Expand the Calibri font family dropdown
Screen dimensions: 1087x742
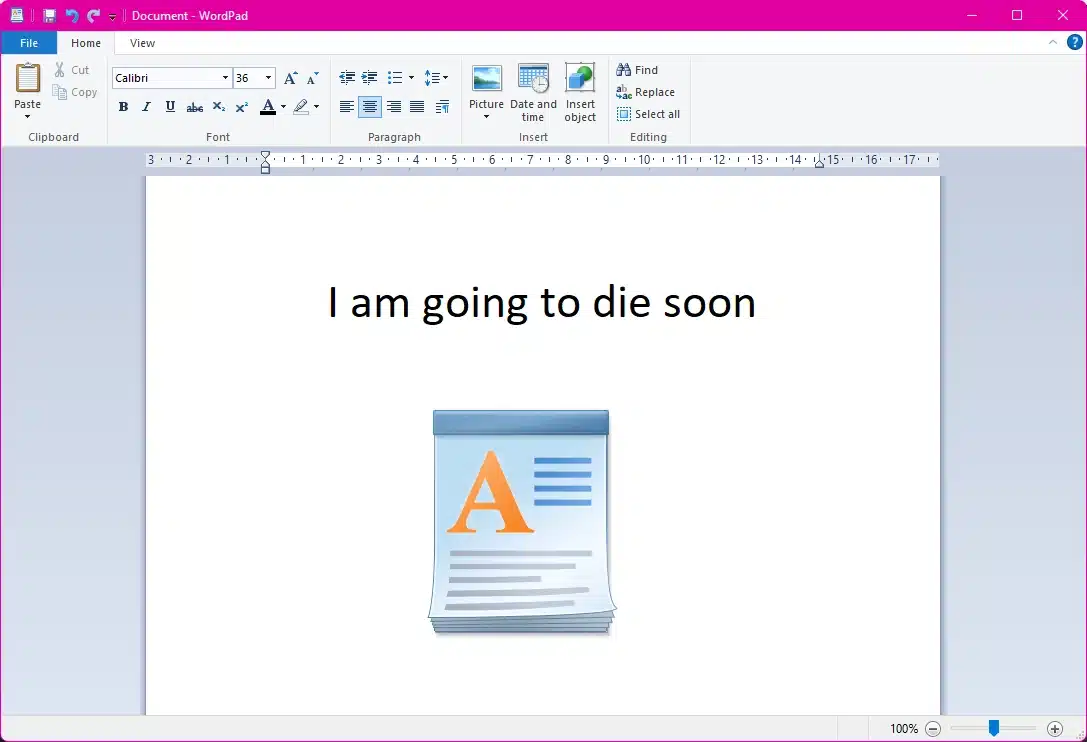tap(225, 78)
